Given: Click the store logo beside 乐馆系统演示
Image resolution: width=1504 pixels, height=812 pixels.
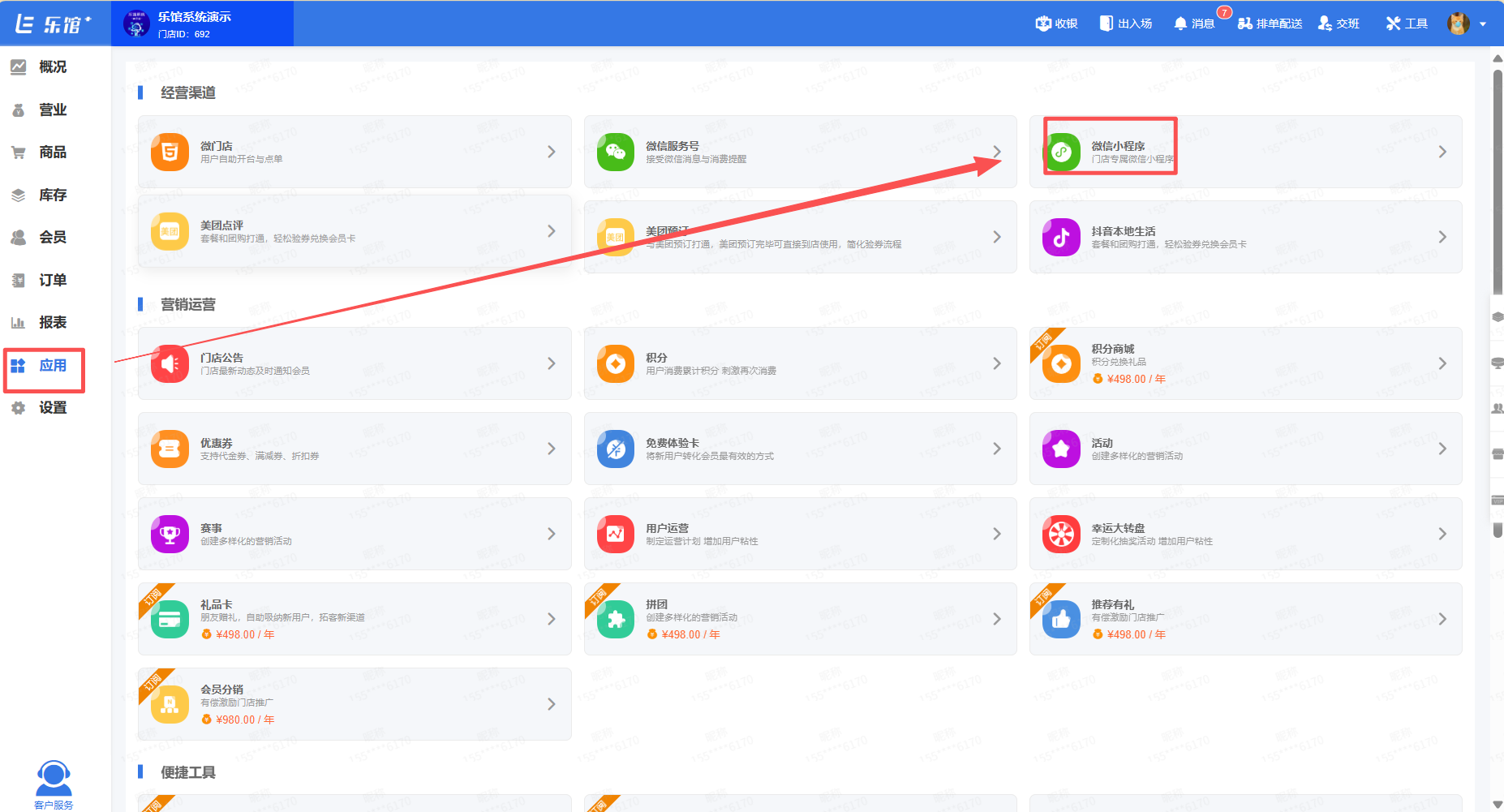Looking at the screenshot, I should (136, 24).
